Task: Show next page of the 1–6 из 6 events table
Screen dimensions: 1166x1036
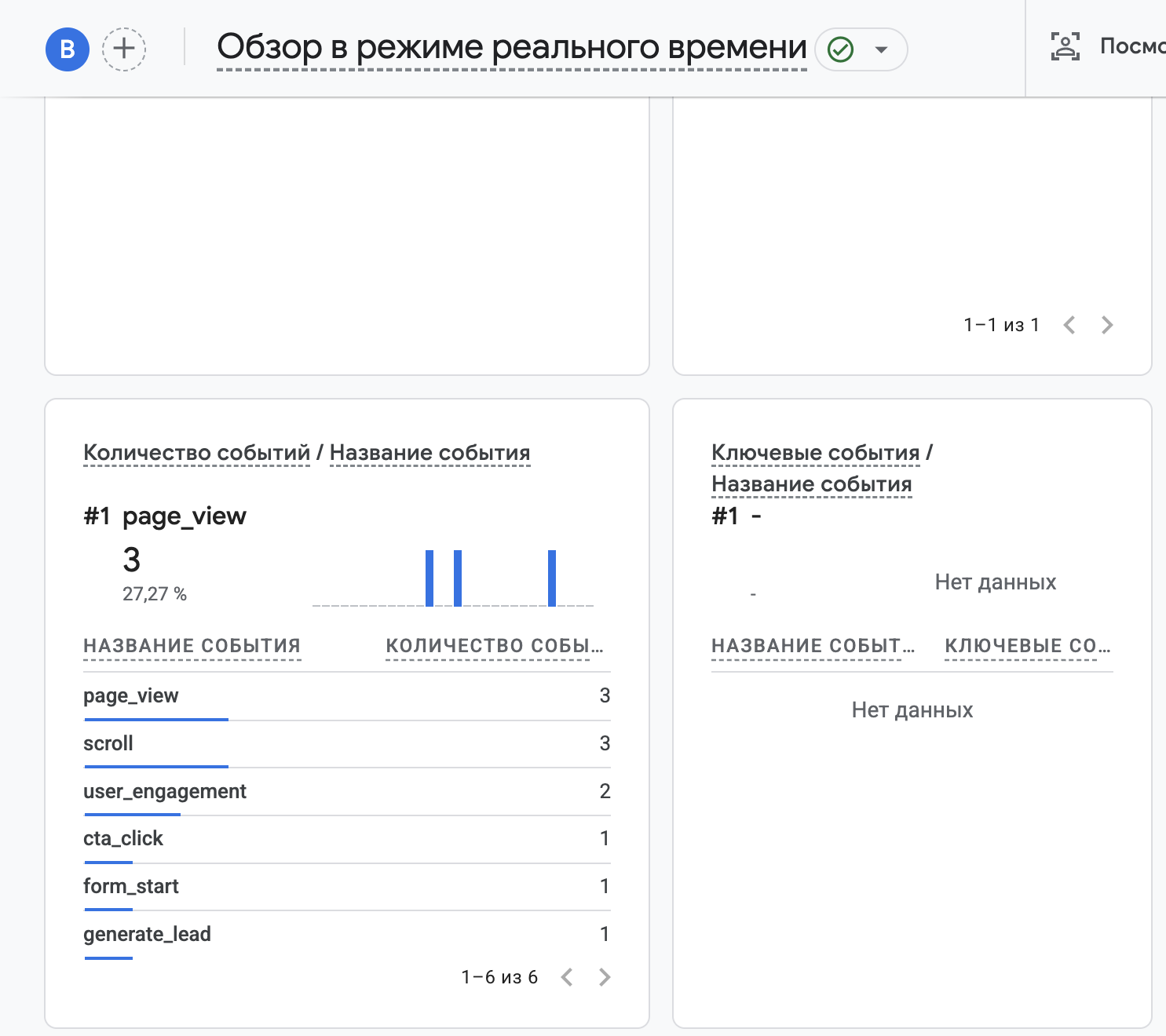Action: pyautogui.click(x=605, y=977)
